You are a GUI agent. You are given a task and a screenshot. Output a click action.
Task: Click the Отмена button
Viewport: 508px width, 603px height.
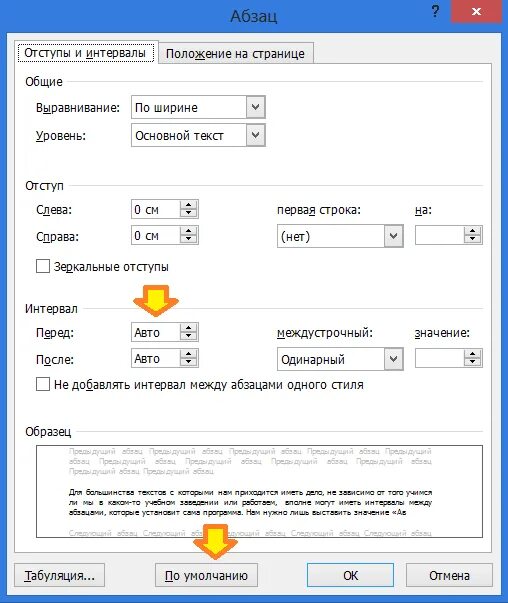pos(449,575)
